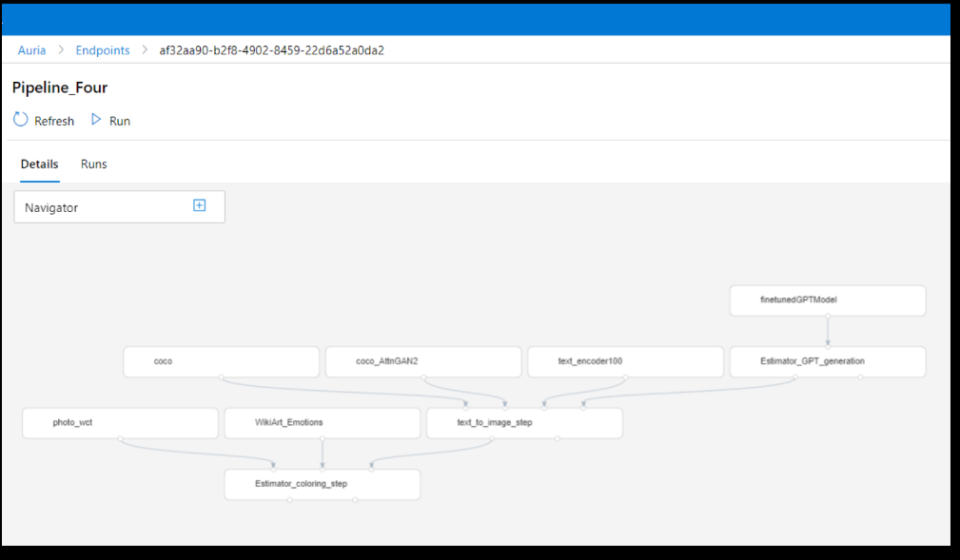Select the photo_wct node

[x=121, y=423]
